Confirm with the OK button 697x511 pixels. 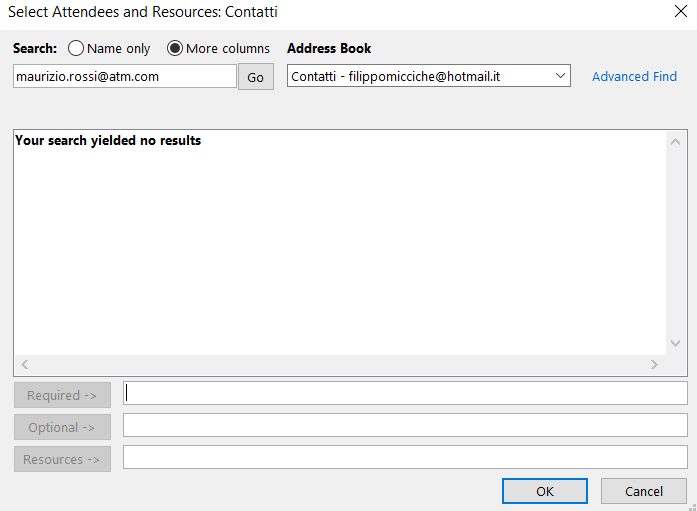tap(545, 491)
